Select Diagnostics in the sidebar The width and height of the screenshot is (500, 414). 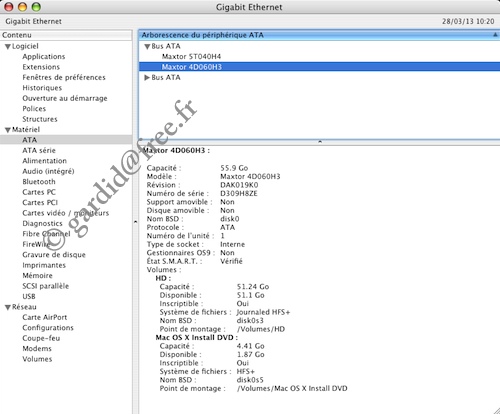pyautogui.click(x=42, y=223)
